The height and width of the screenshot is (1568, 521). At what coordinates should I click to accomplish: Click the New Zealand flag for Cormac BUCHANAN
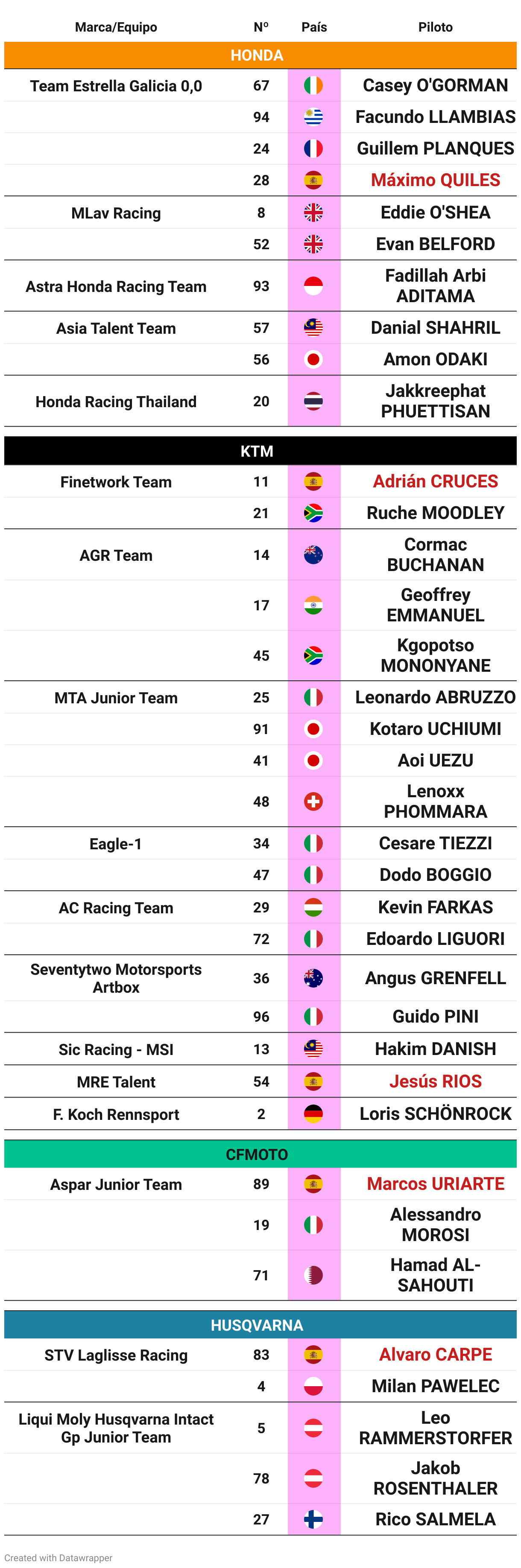[x=313, y=555]
